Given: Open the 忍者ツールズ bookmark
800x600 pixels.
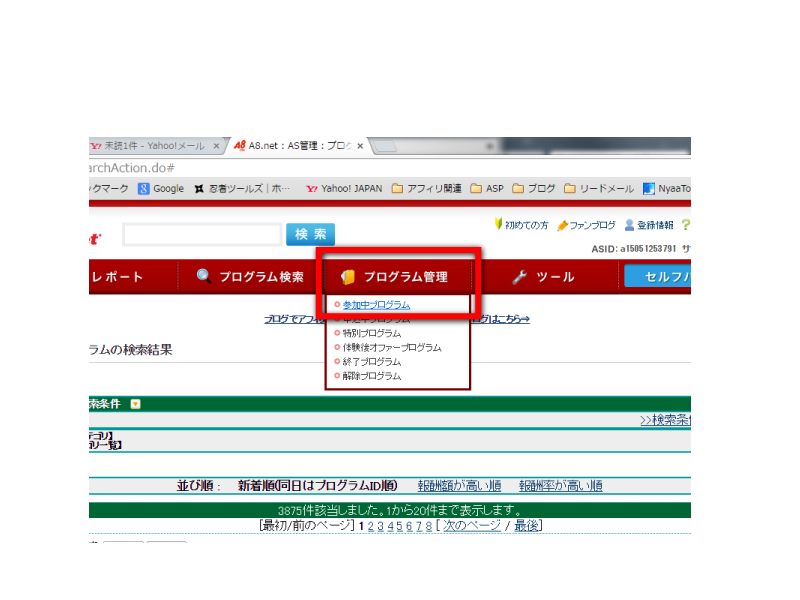Looking at the screenshot, I should pos(242,189).
